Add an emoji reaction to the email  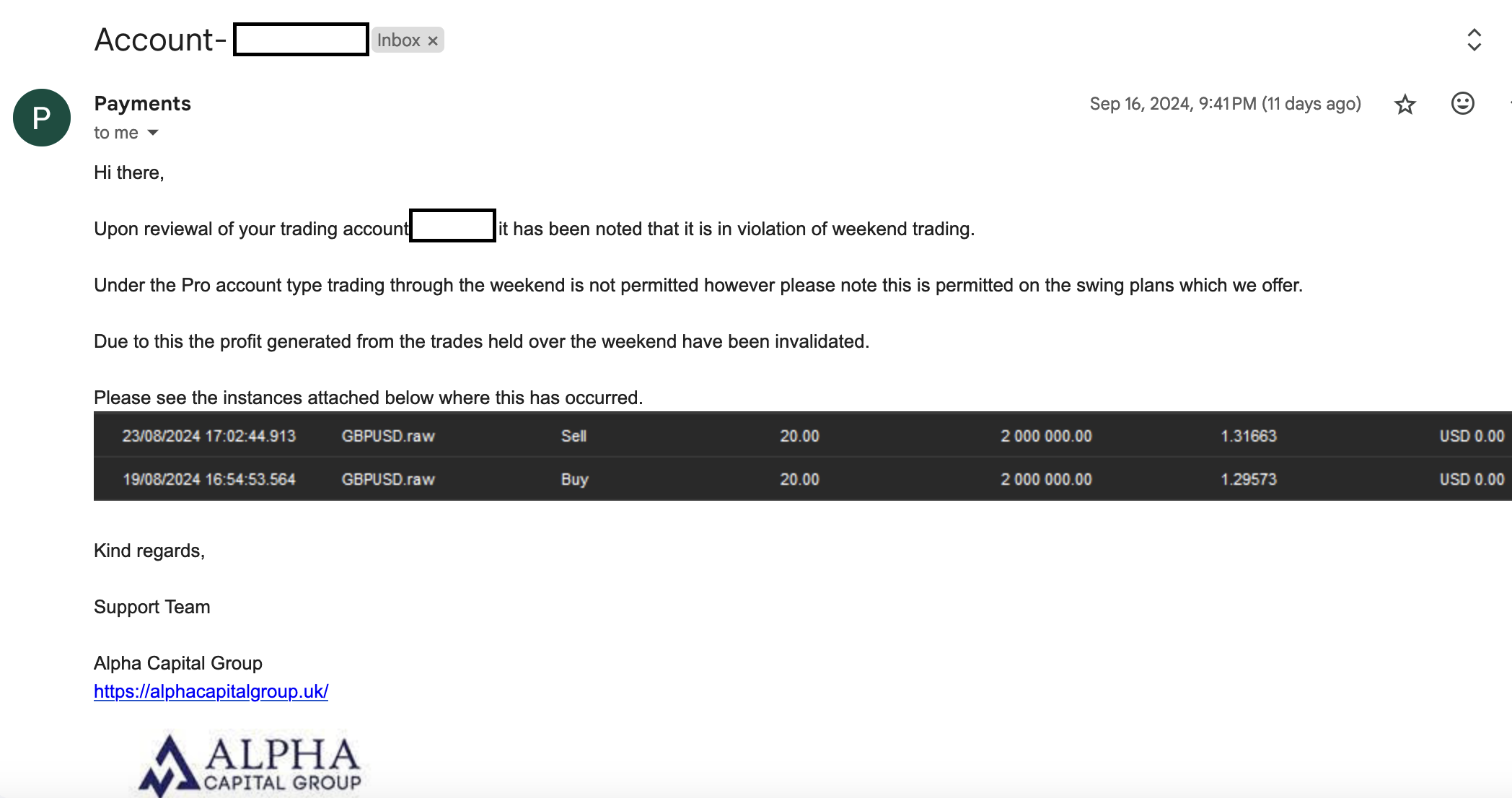tap(1462, 104)
